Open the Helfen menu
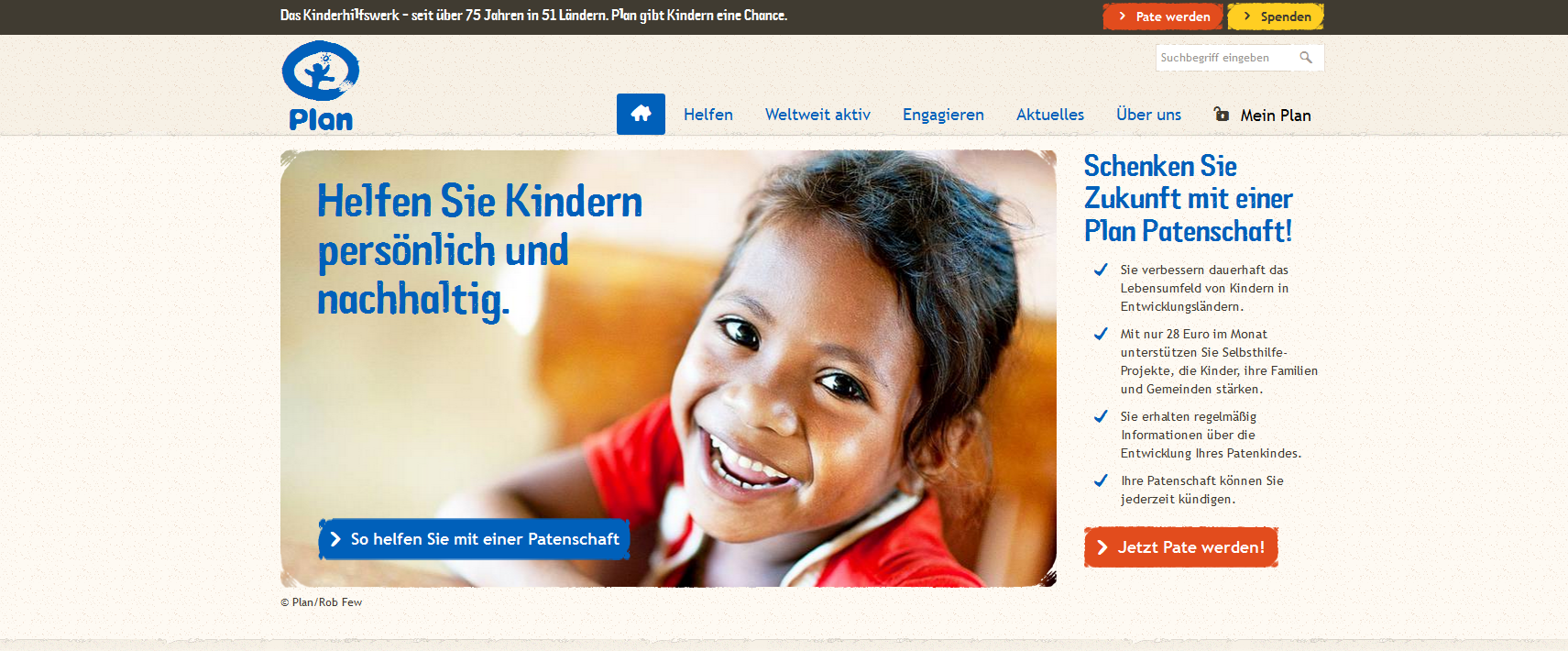The width and height of the screenshot is (1568, 651). [x=708, y=115]
